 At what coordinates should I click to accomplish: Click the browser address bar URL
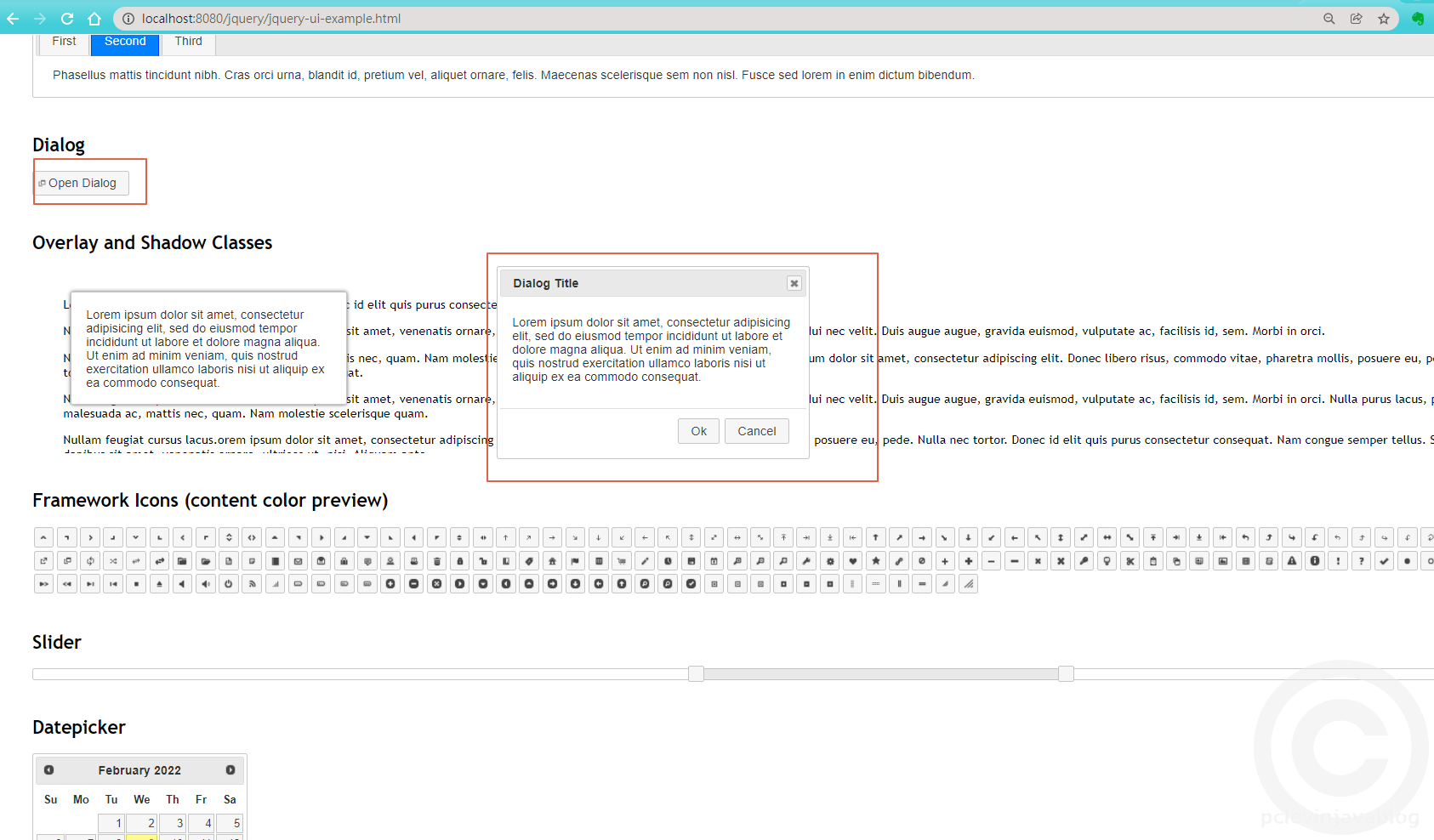(x=271, y=19)
